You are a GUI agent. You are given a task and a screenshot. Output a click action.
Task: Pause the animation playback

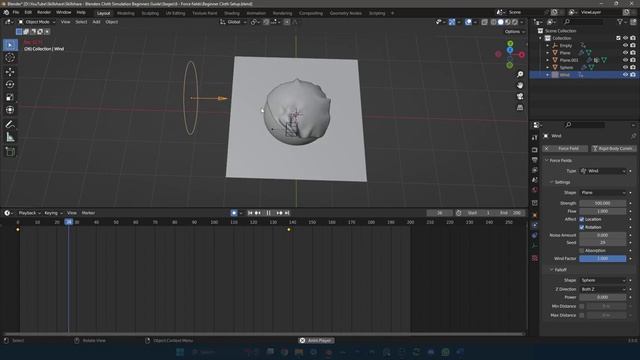coord(269,213)
